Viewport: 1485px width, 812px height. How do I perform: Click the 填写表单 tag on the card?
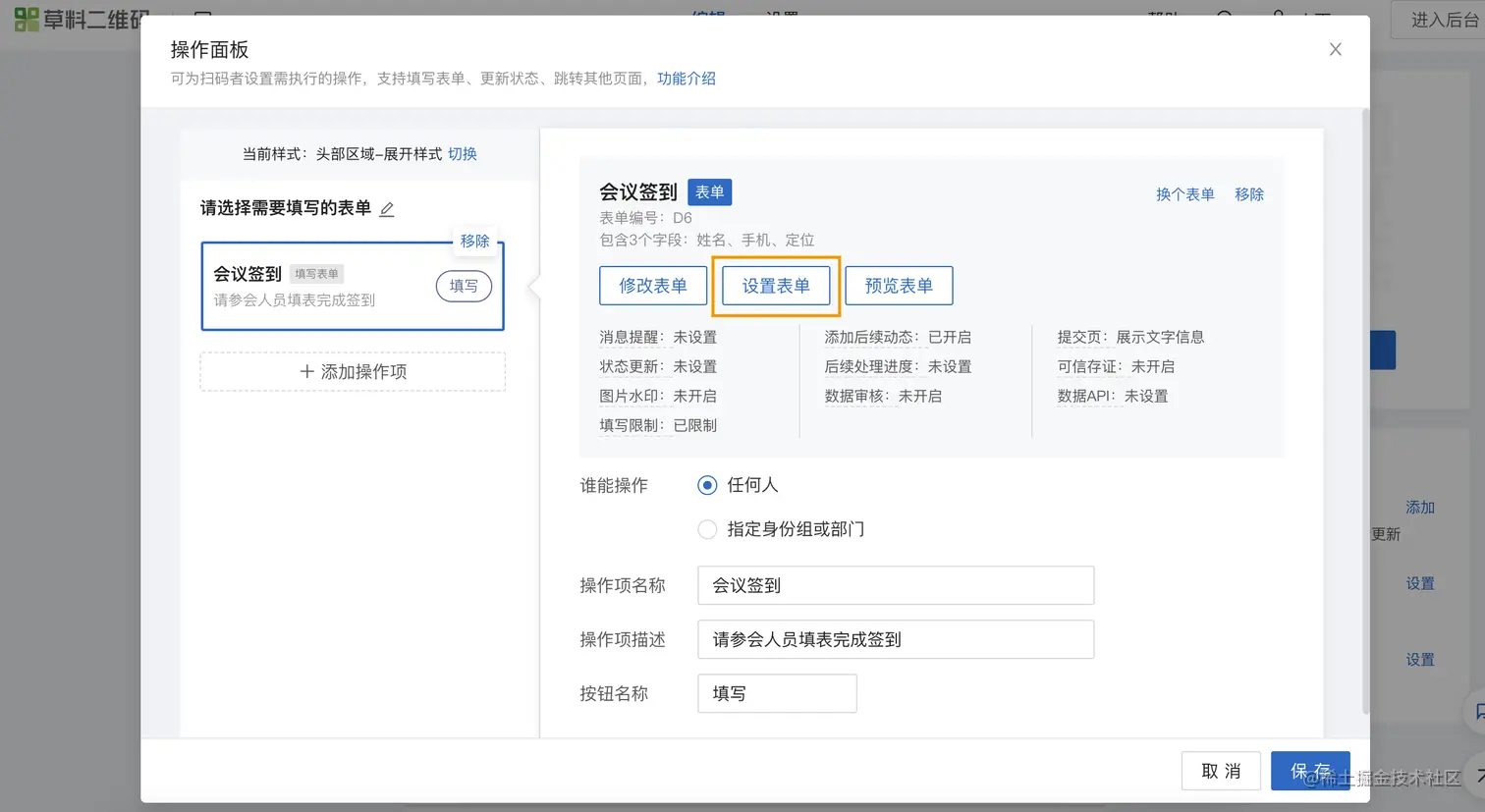pyautogui.click(x=316, y=274)
